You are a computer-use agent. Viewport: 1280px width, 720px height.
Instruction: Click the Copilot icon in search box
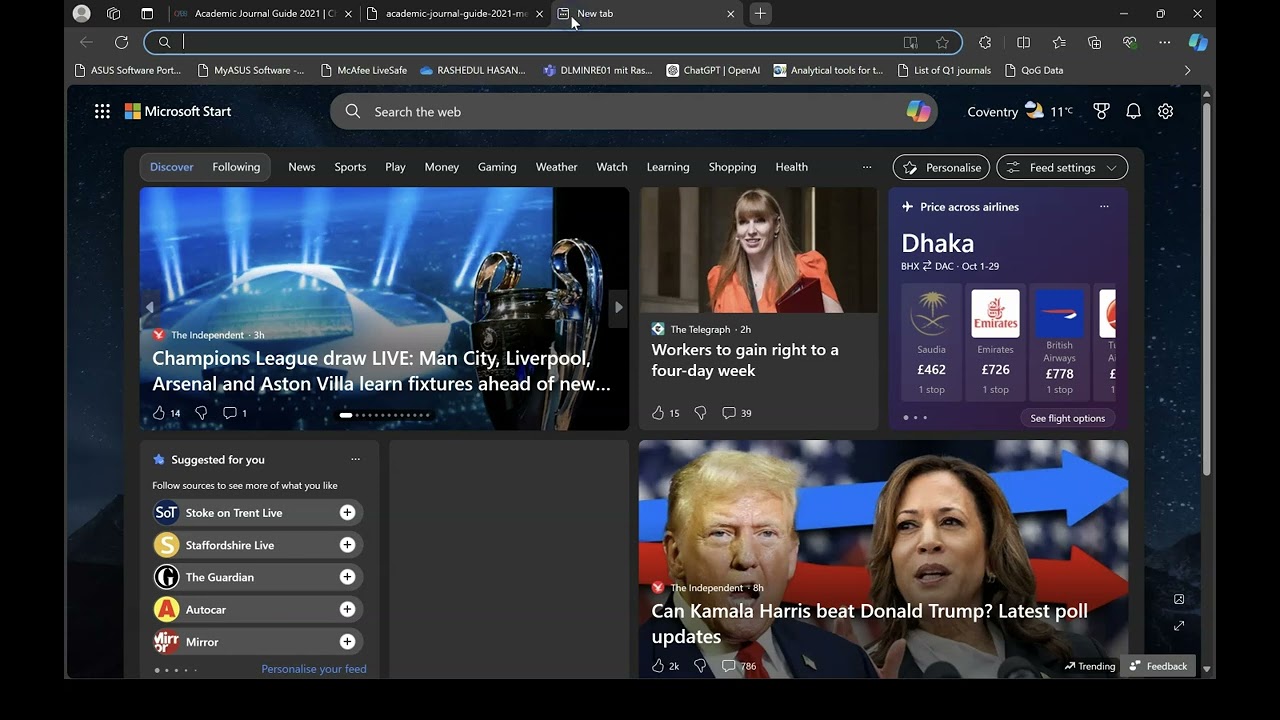coord(918,111)
